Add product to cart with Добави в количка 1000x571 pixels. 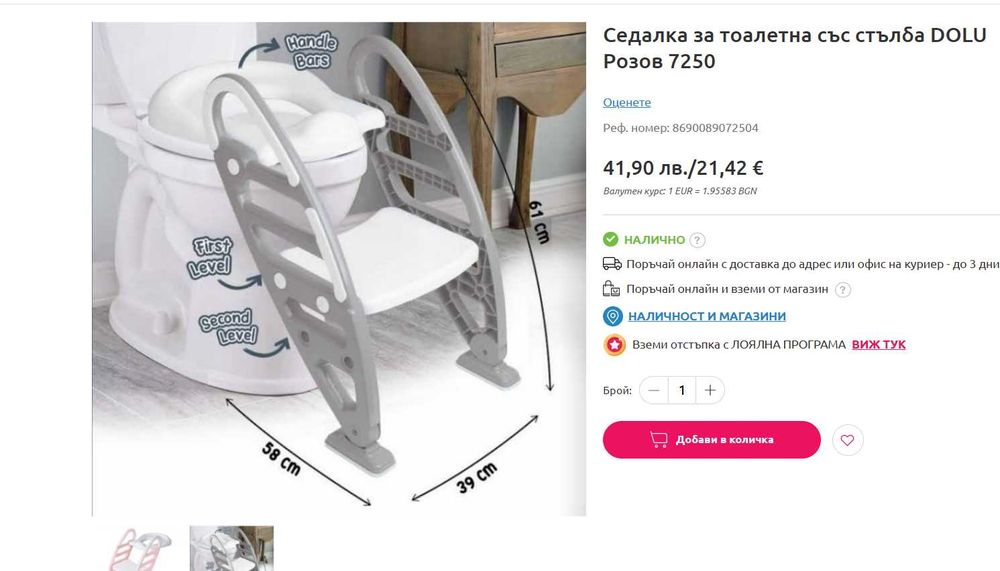711,440
